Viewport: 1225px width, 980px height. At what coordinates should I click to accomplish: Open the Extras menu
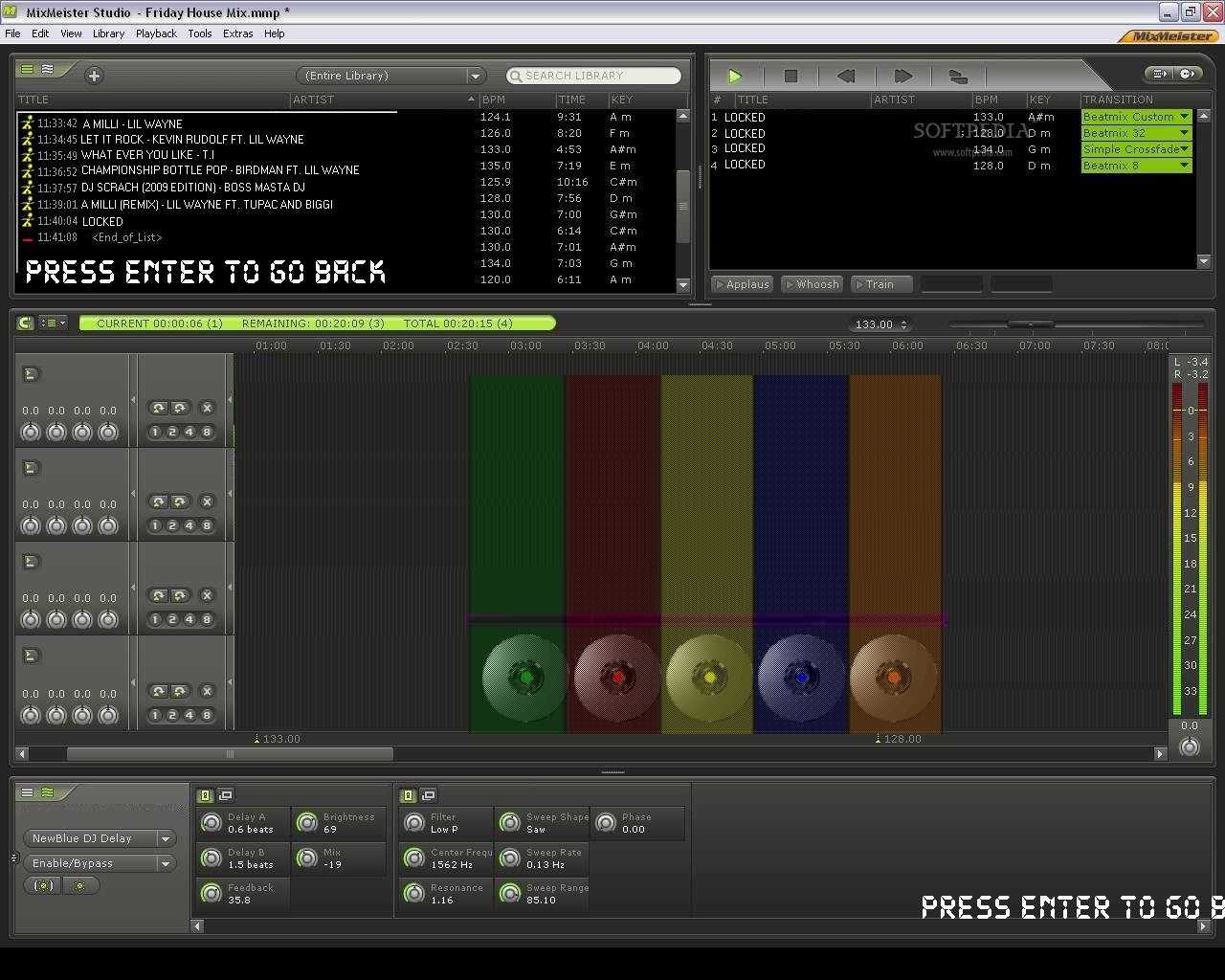[238, 33]
